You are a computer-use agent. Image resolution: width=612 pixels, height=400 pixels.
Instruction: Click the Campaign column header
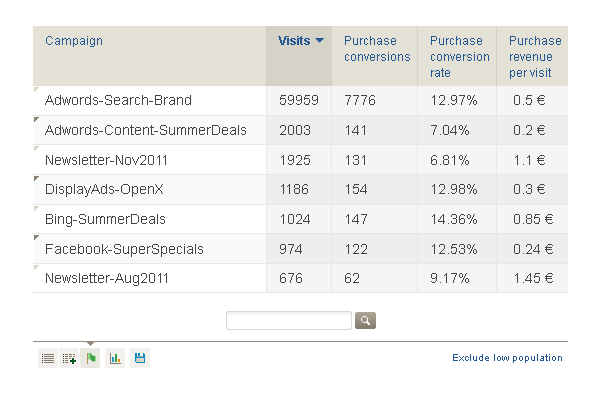click(74, 41)
